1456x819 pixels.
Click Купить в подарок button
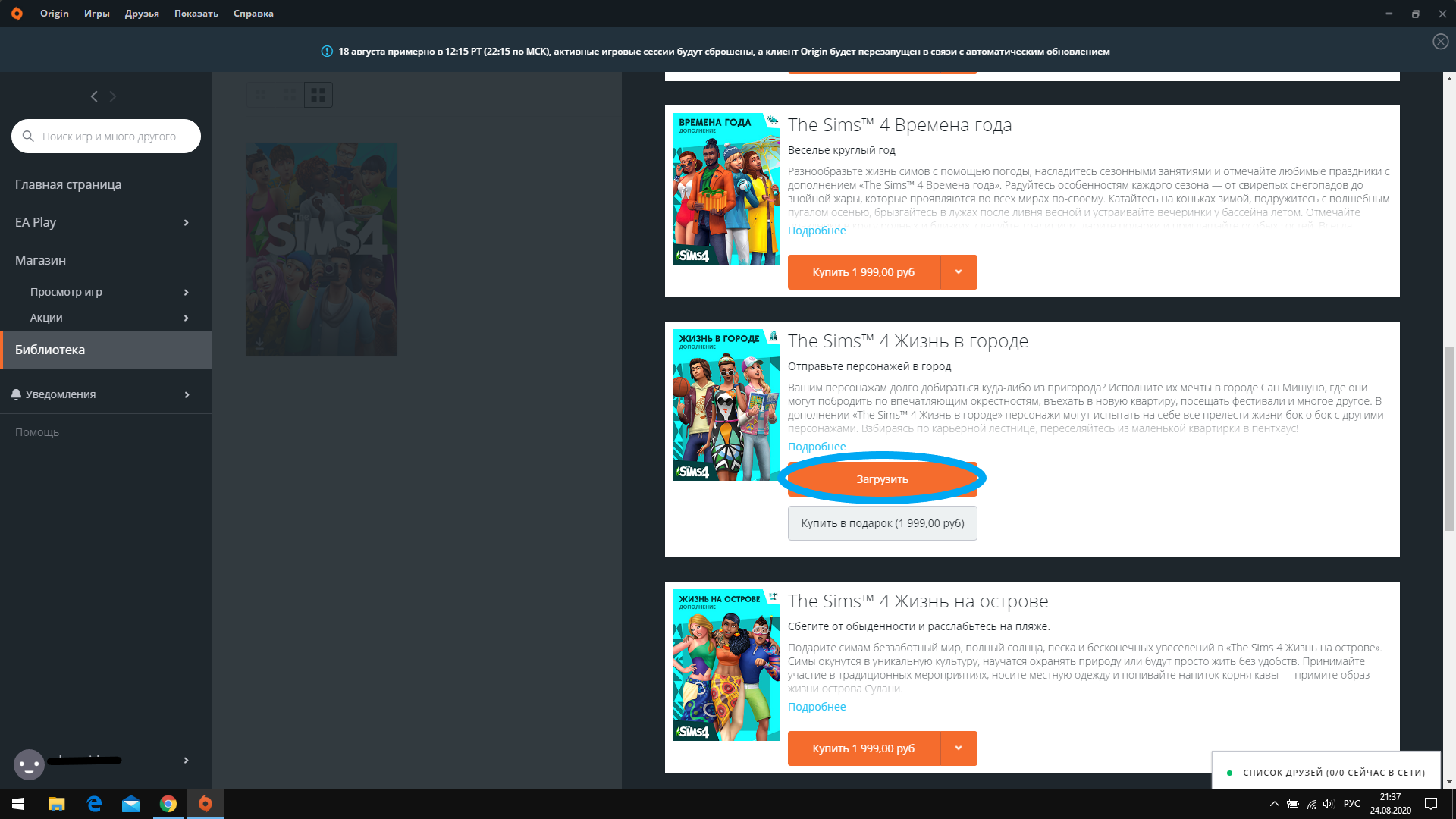[883, 523]
